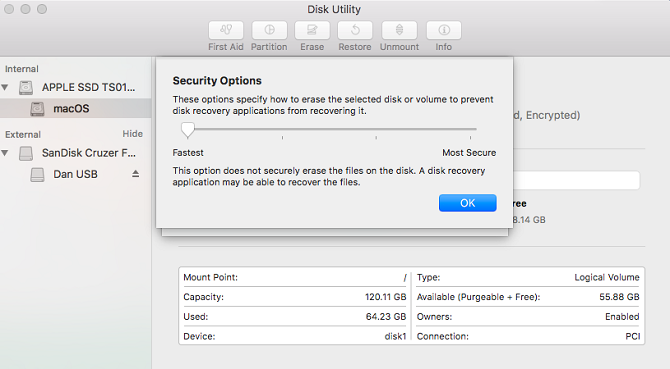The image size is (670, 369).
Task: Click the window's close button
Action: tap(9, 9)
